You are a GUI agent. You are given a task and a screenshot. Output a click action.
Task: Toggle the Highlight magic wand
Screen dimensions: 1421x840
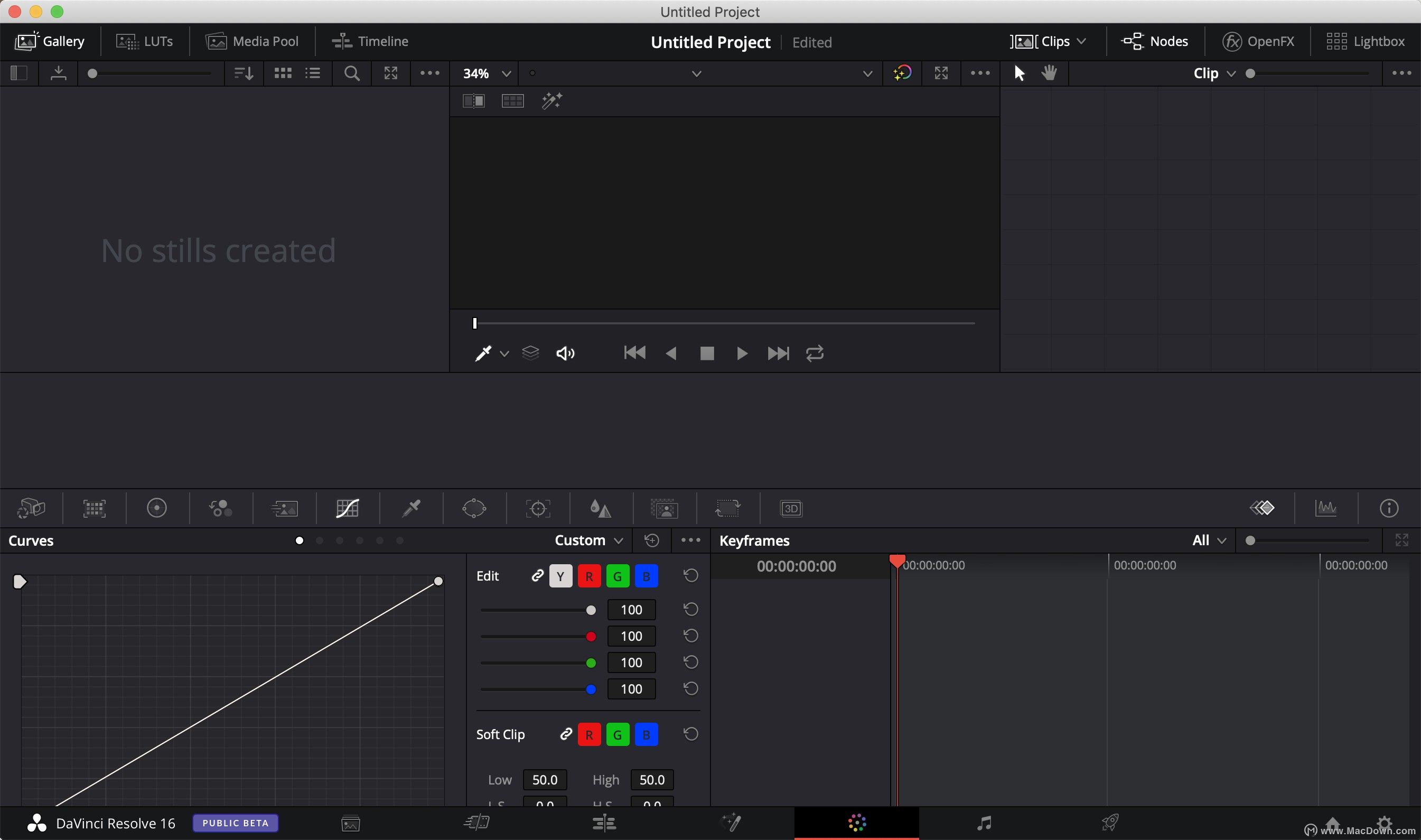(x=552, y=101)
